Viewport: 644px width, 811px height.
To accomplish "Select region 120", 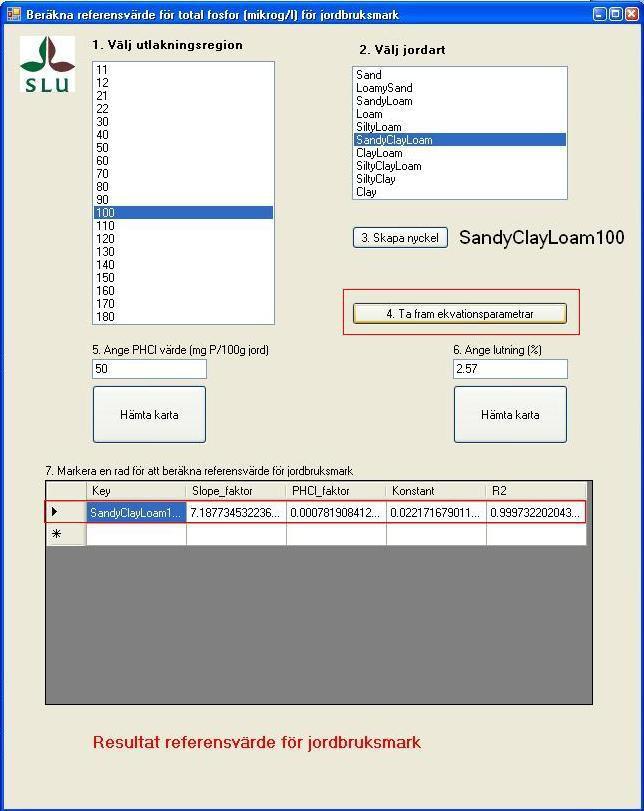I will pos(183,239).
